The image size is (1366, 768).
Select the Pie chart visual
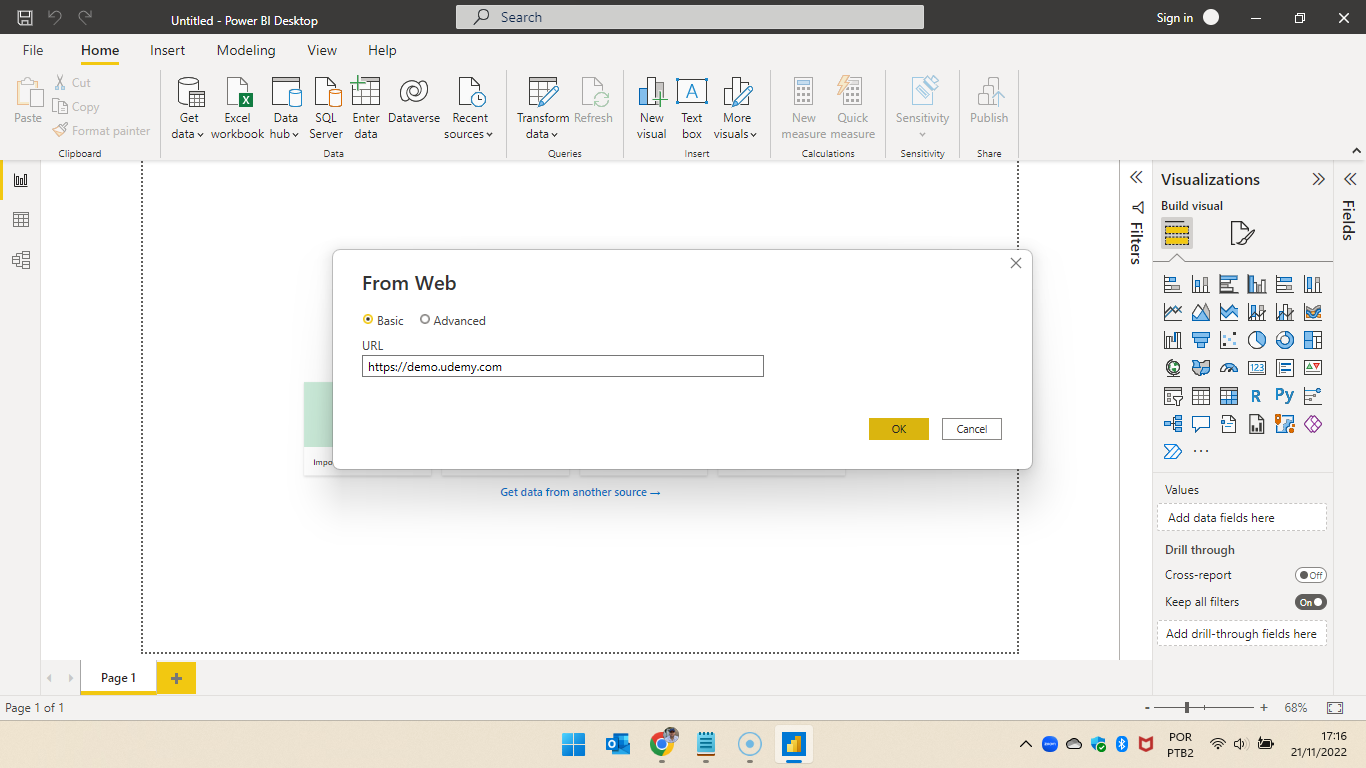(1257, 341)
